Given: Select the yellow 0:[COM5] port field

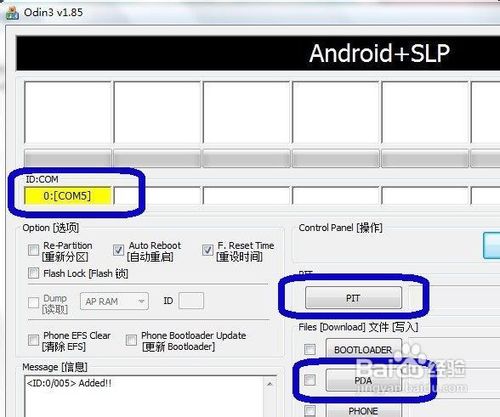Looking at the screenshot, I should click(x=68, y=196).
